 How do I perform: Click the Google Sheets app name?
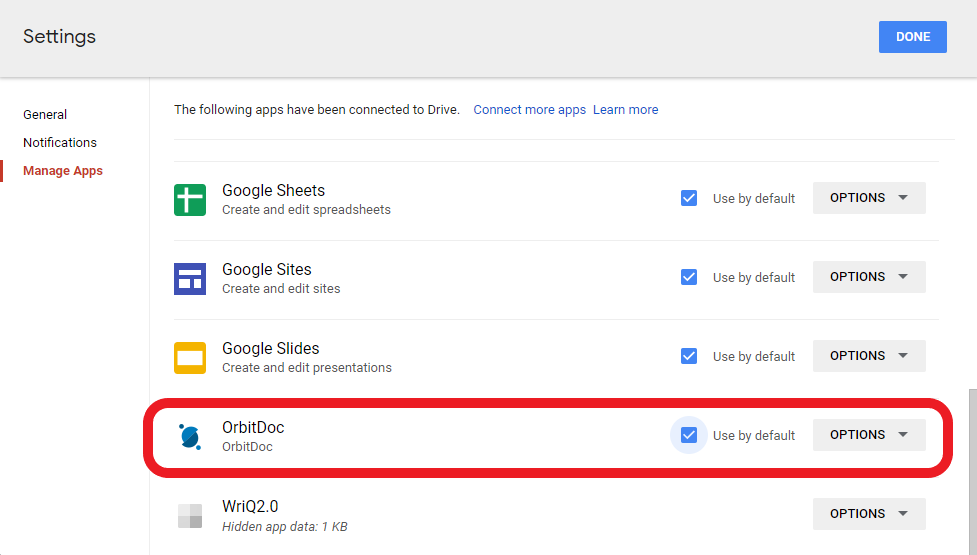[x=273, y=190]
